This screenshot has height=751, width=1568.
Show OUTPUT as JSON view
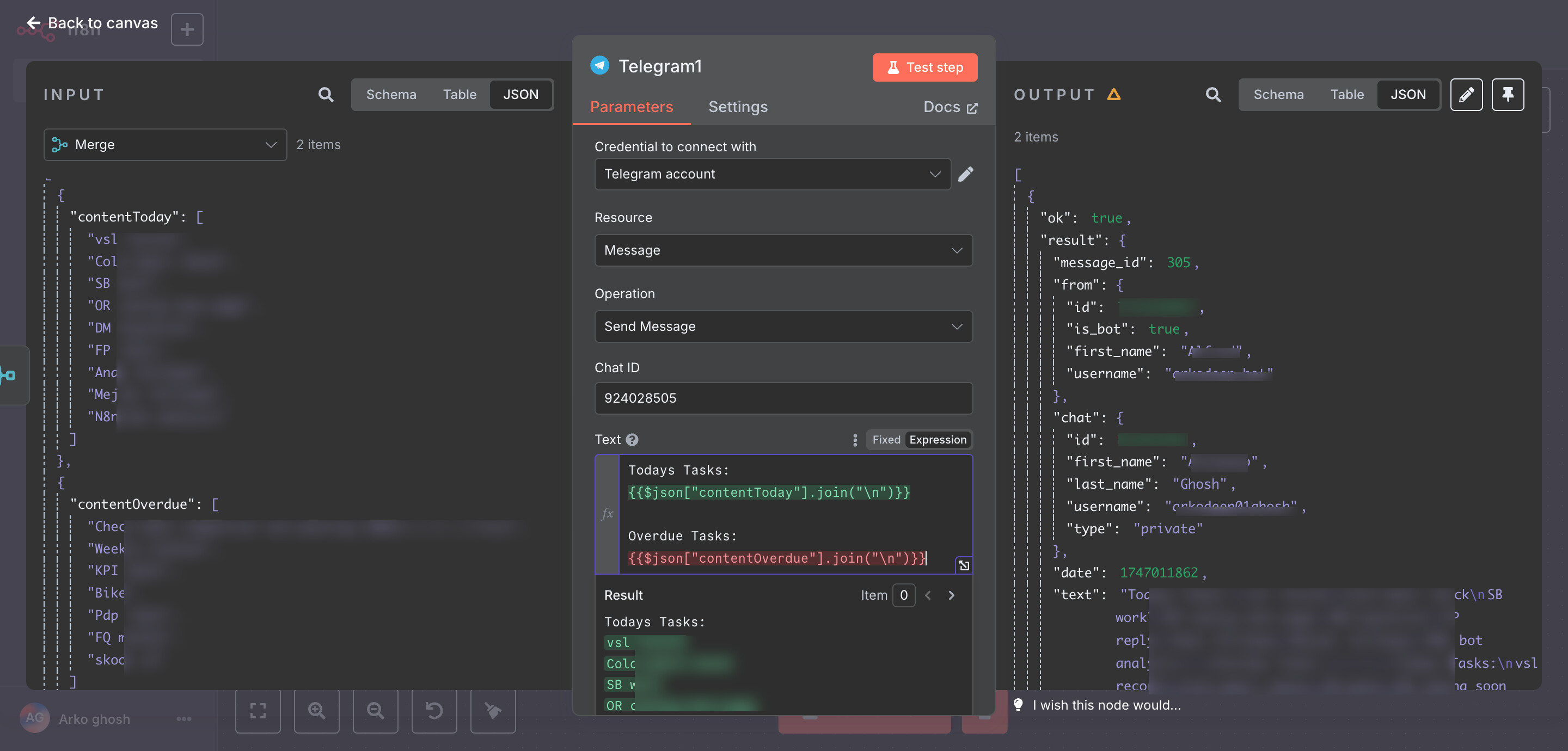tap(1407, 94)
